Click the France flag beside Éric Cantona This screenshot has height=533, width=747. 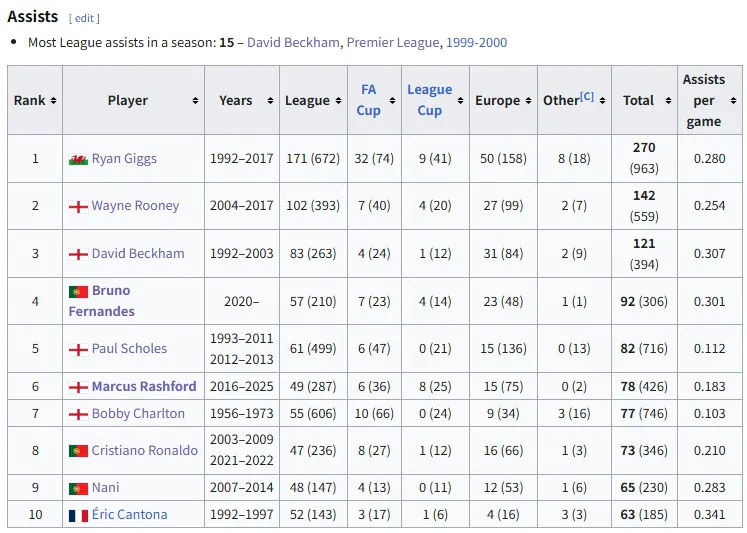coord(78,515)
